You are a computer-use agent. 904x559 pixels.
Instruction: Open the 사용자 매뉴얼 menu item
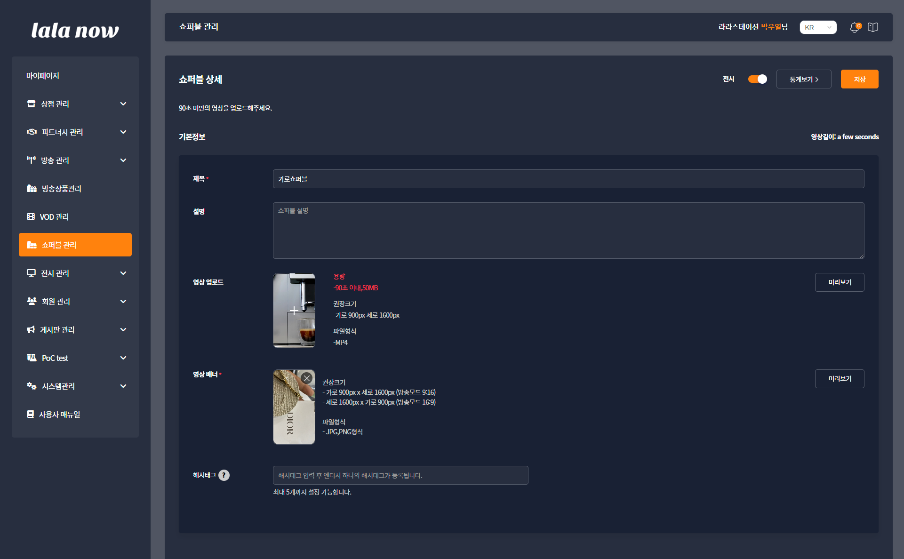tap(76, 414)
